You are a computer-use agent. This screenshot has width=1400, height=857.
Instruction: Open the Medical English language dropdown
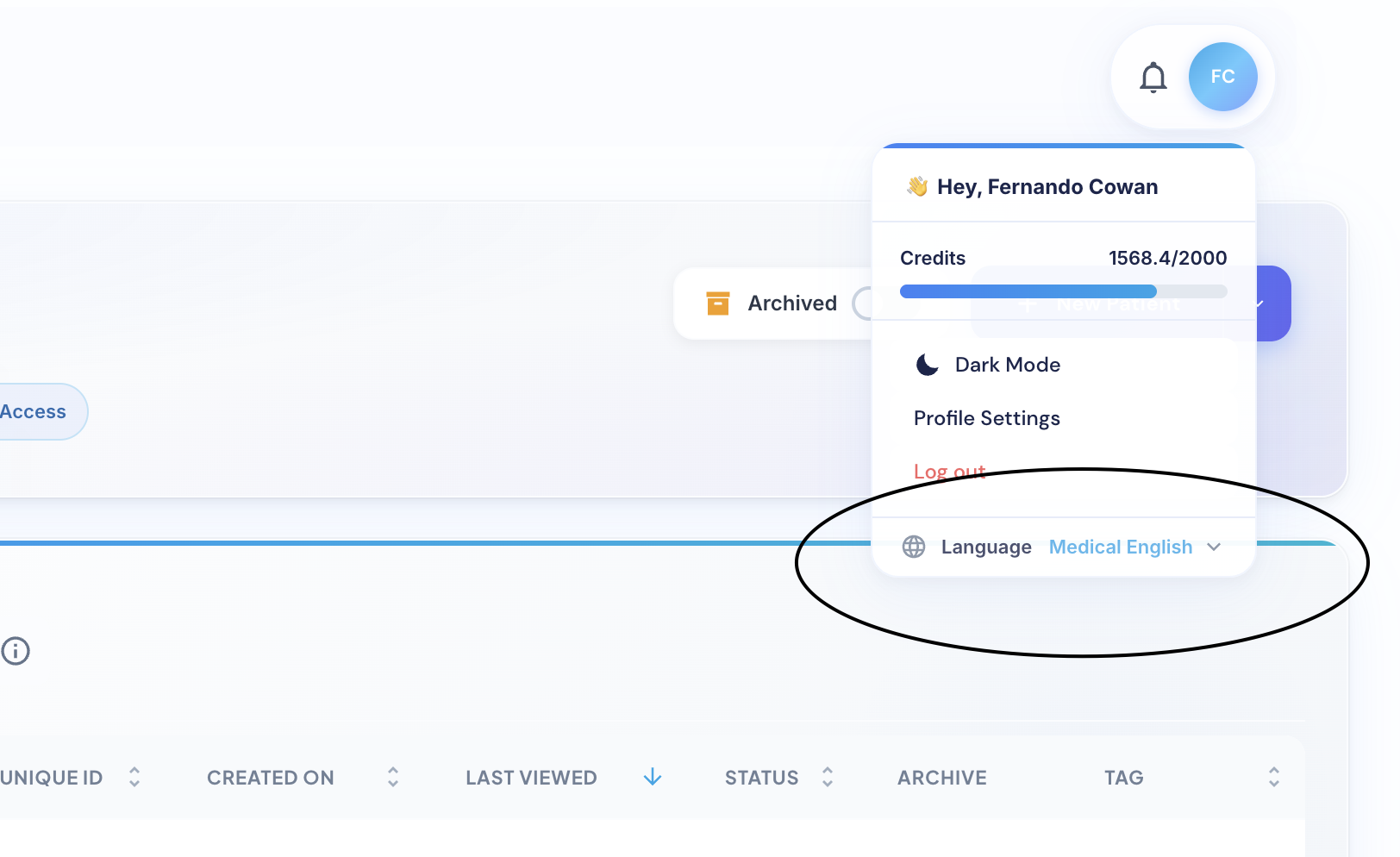pos(1134,547)
